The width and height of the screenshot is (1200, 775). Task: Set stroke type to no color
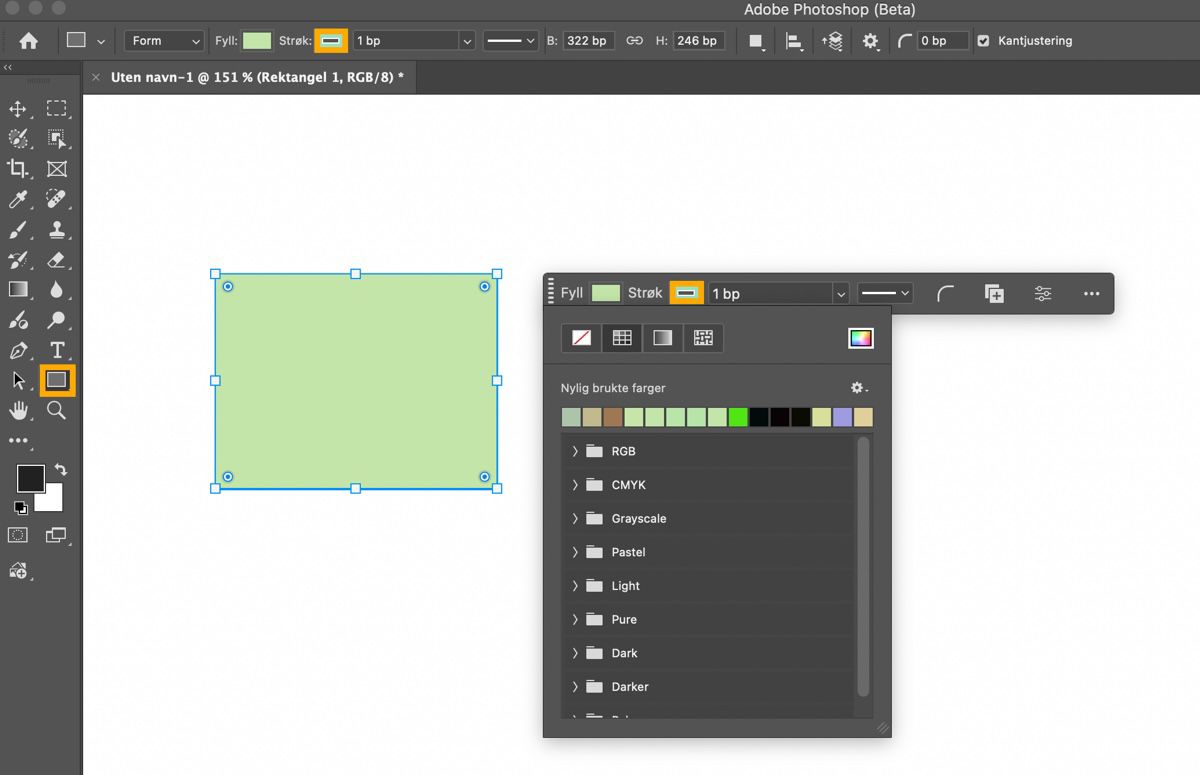[581, 338]
